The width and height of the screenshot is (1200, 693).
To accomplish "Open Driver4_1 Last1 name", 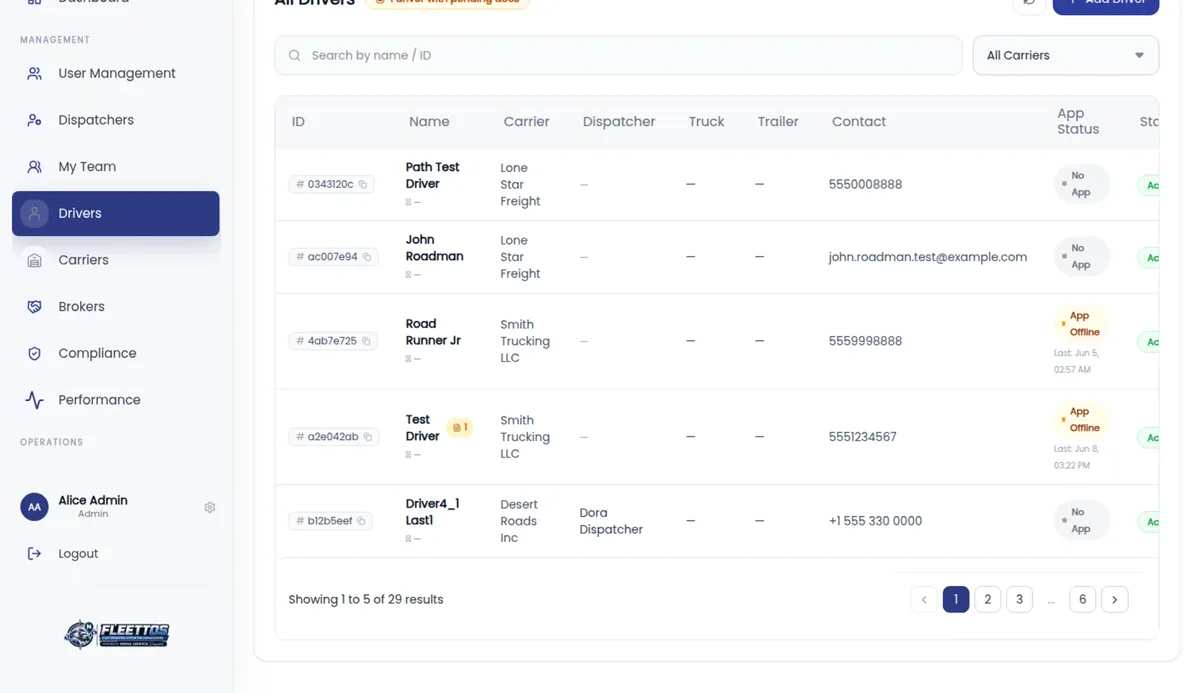I will tap(432, 512).
